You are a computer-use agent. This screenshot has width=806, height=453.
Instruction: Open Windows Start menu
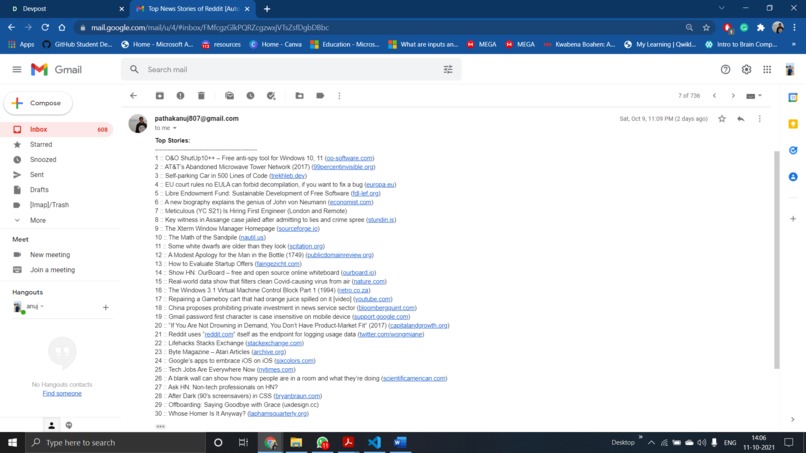click(x=12, y=442)
